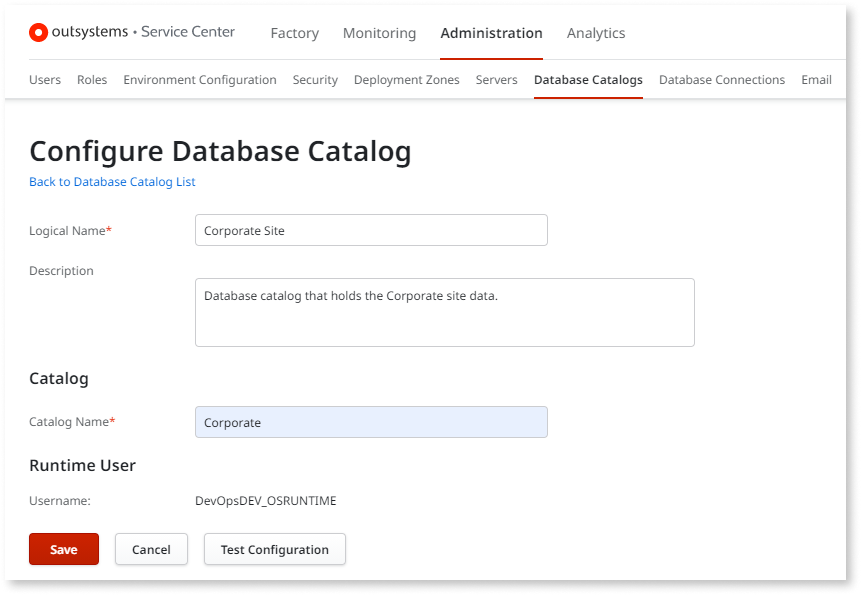This screenshot has width=861, height=595.
Task: Select the Administration menu
Action: tap(491, 33)
